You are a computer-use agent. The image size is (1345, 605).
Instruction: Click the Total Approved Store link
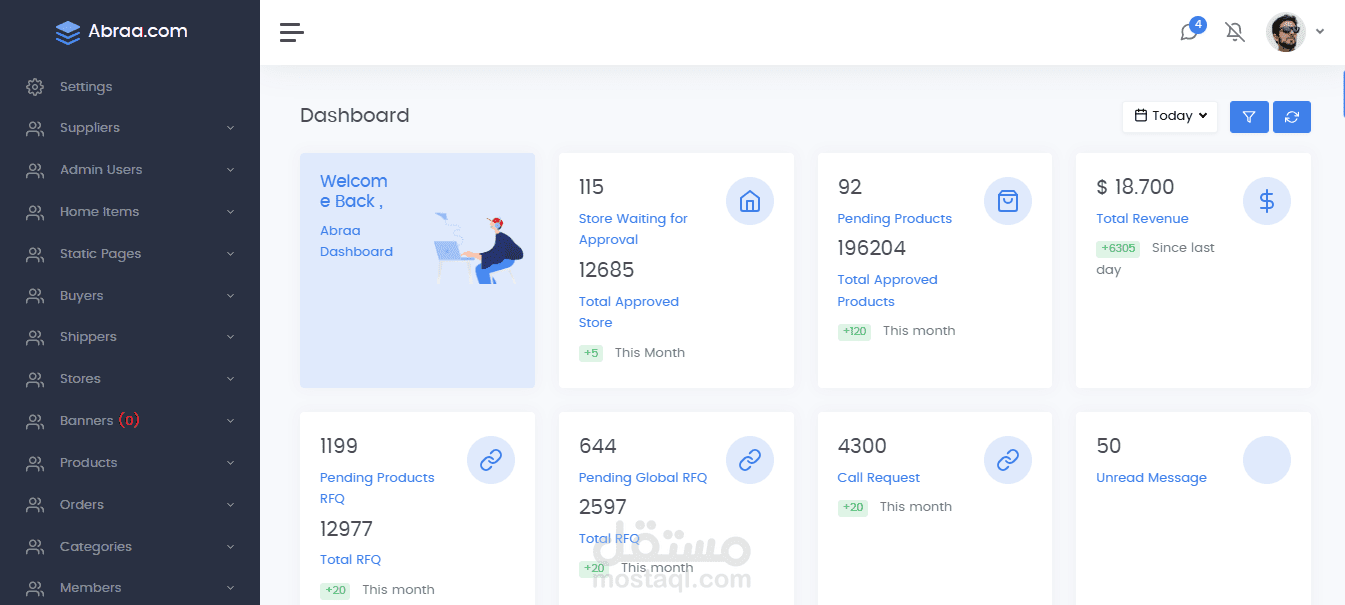pos(629,311)
